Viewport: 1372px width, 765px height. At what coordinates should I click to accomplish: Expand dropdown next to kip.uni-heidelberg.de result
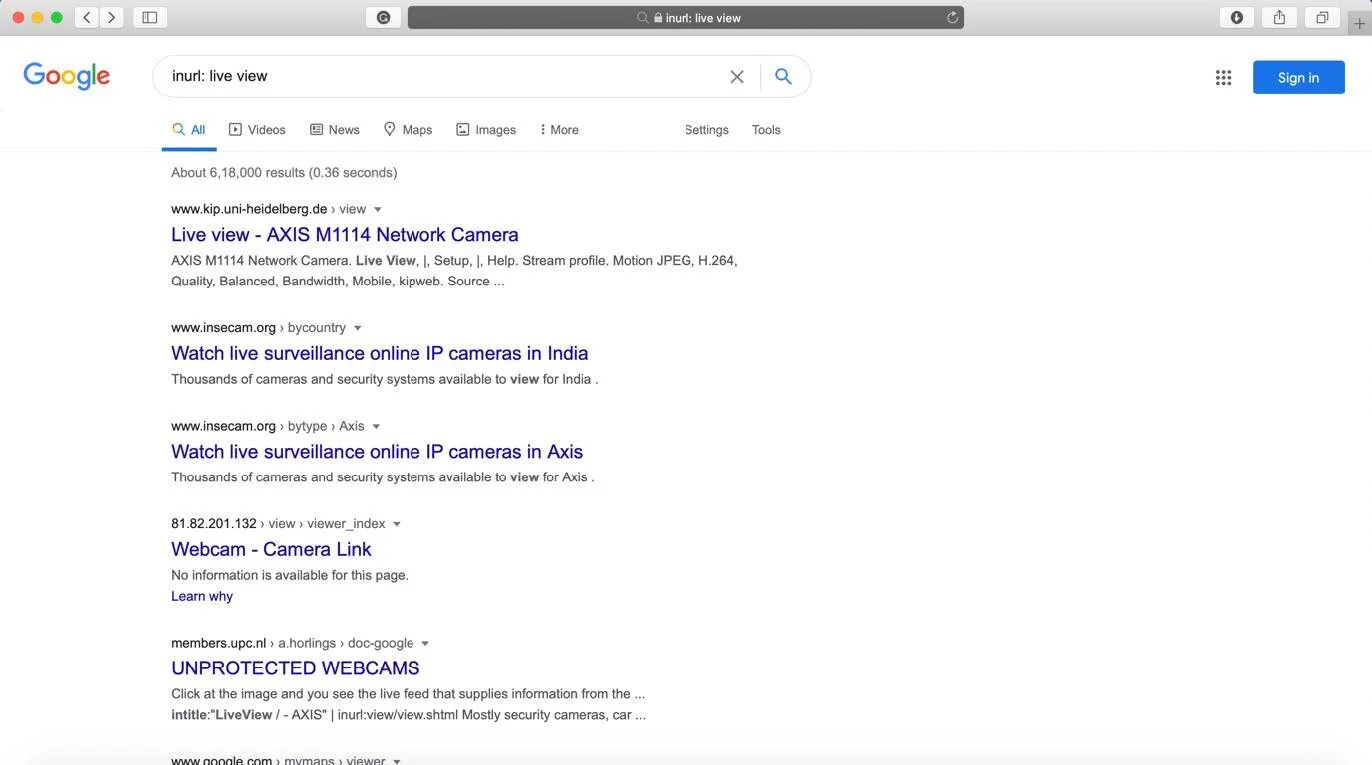[378, 210]
